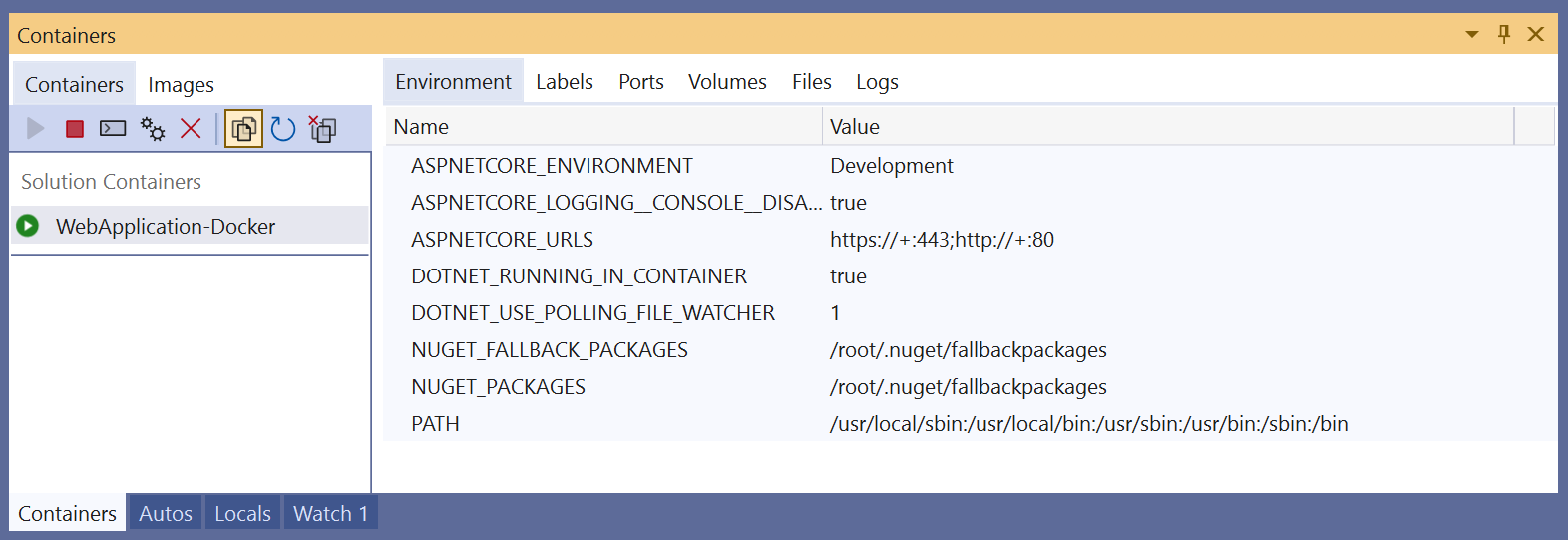Switch to the Volumes tab
This screenshot has height=540, width=1568.
(x=727, y=82)
